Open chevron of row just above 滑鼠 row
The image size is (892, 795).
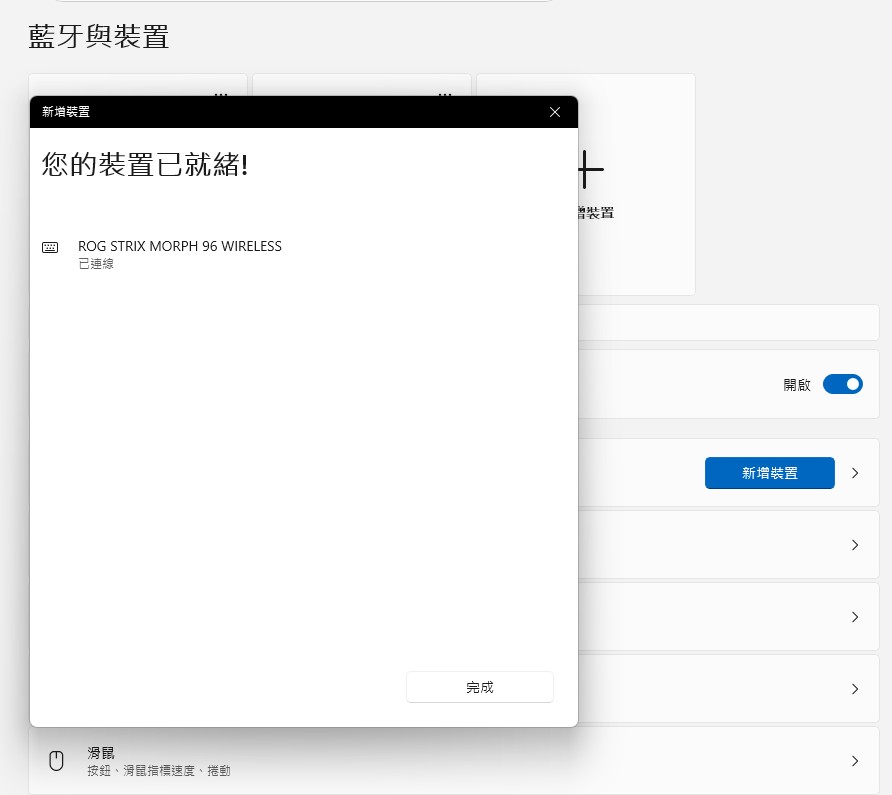click(x=854, y=689)
